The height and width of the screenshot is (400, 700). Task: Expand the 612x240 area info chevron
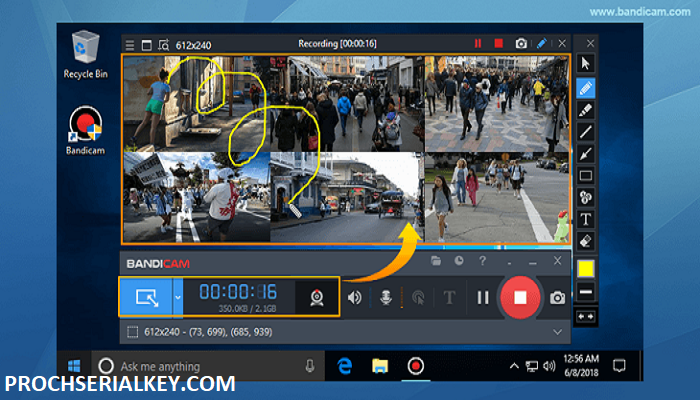557,332
